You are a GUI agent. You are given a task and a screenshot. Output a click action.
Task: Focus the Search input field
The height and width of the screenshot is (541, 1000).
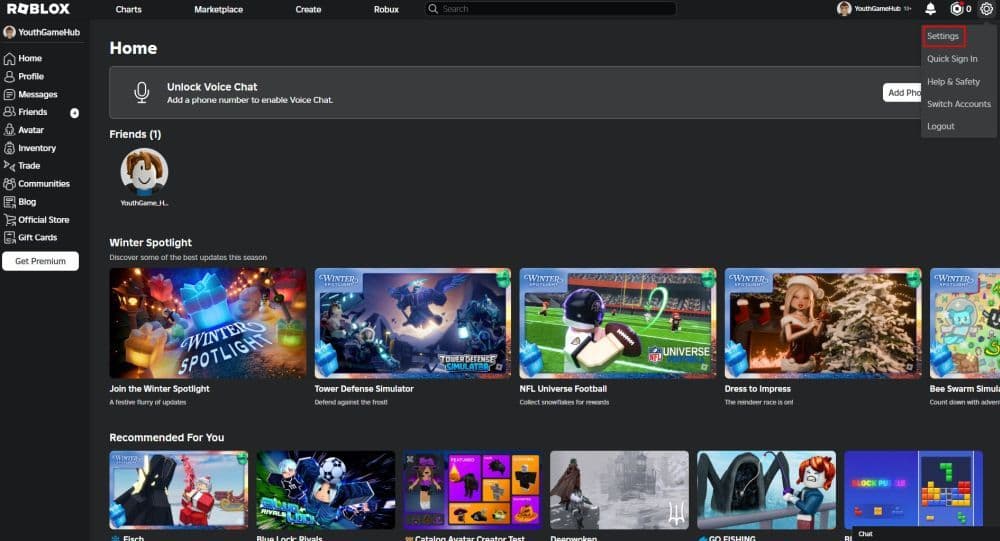point(551,9)
